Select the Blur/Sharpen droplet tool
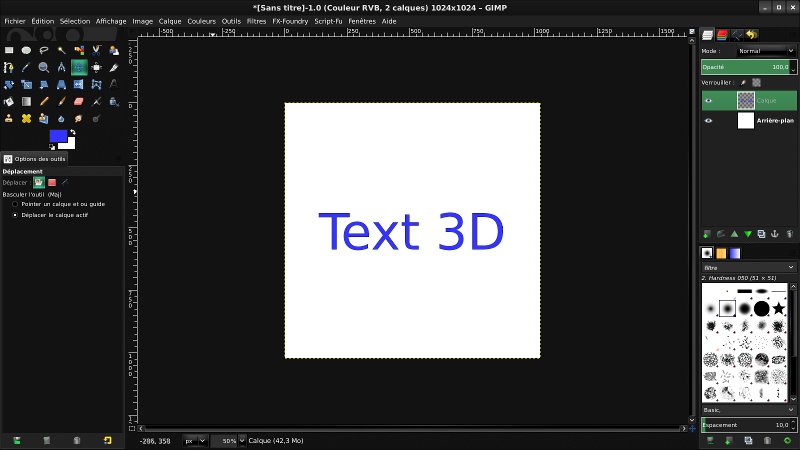The height and width of the screenshot is (450, 800). [61, 118]
